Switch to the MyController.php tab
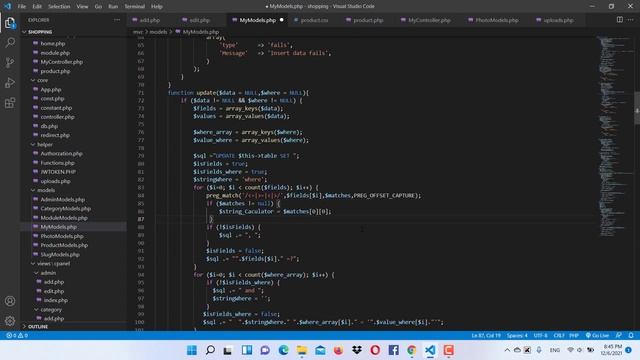640x360 pixels. pos(429,20)
